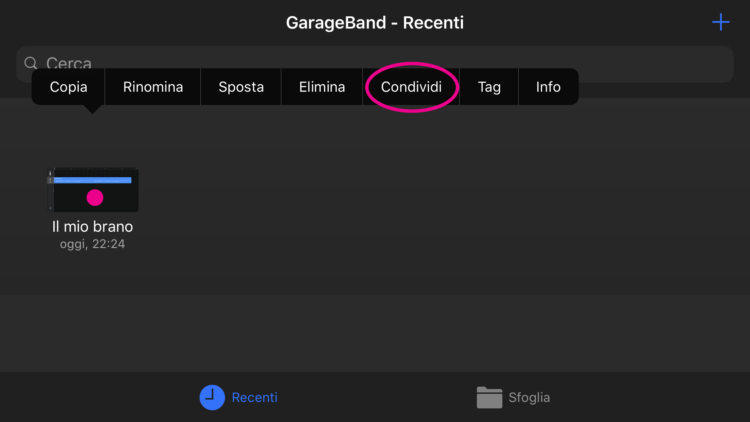Show file details via Info

548,87
